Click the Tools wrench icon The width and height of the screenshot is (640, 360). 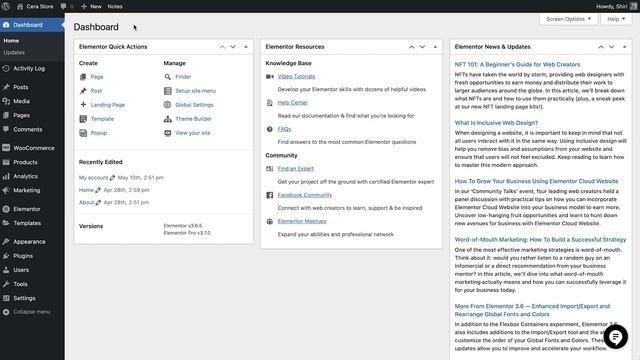click(6, 284)
